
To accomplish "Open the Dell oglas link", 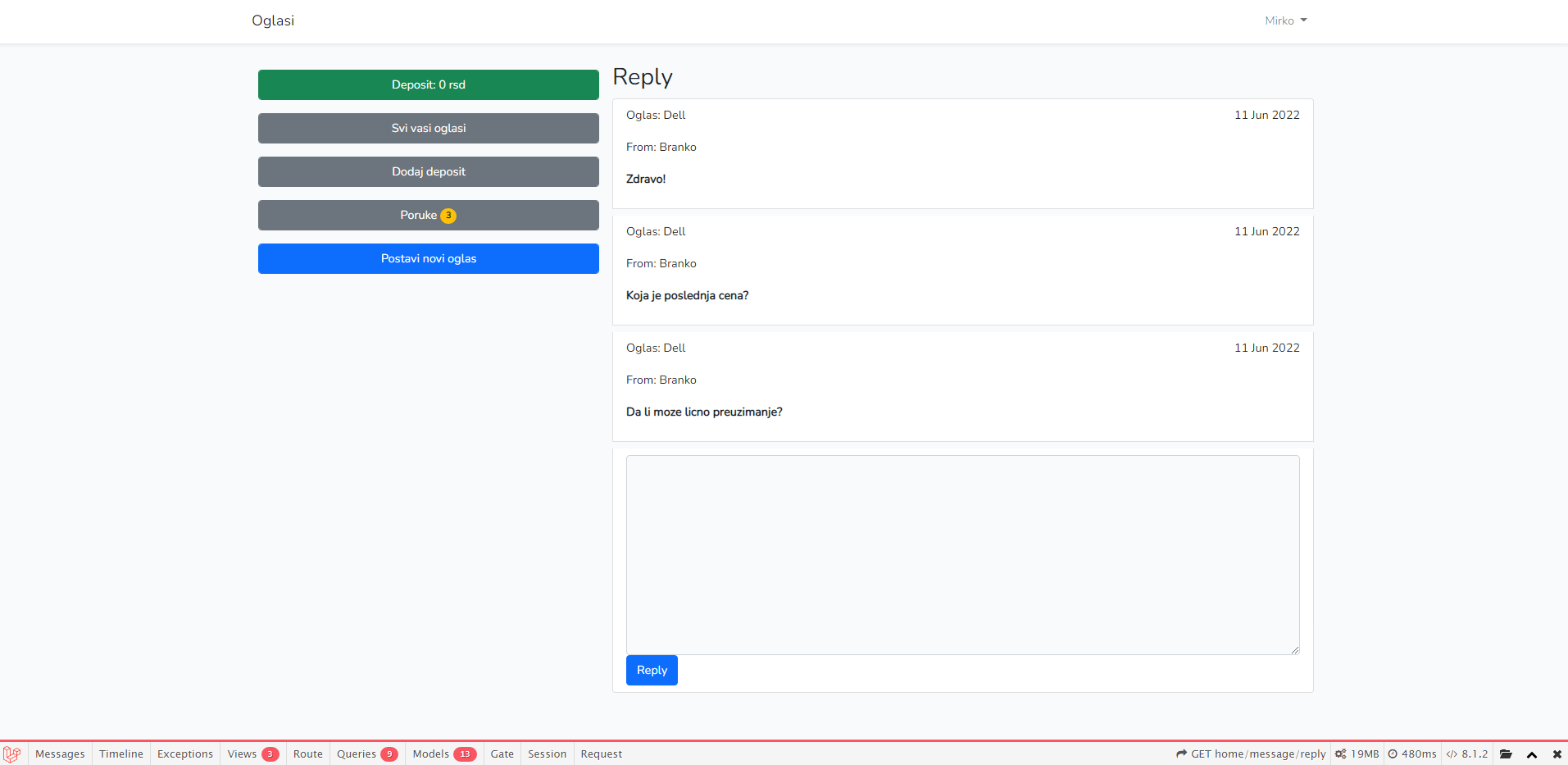I will pyautogui.click(x=674, y=115).
